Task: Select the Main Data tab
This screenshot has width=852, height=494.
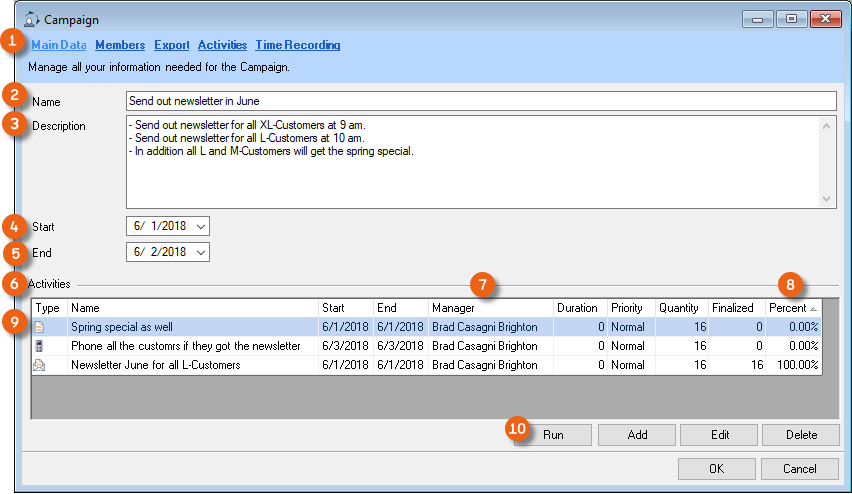Action: click(58, 45)
